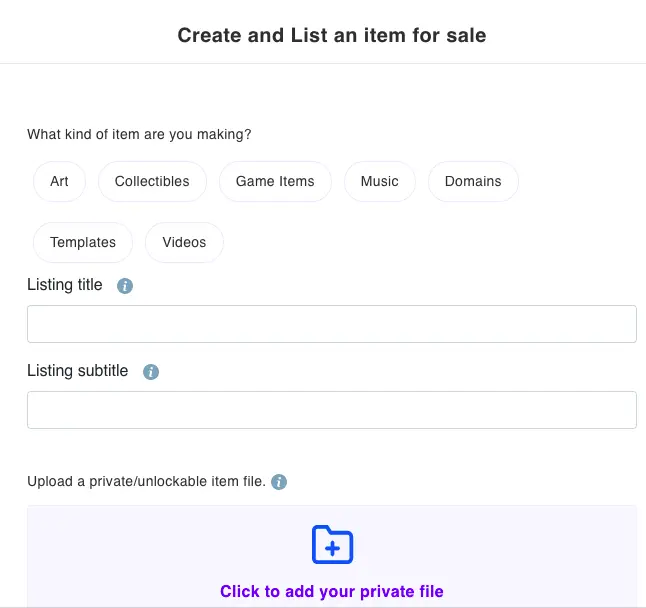646x608 pixels.
Task: Click the 'Listing title' label text
Action: coord(65,285)
